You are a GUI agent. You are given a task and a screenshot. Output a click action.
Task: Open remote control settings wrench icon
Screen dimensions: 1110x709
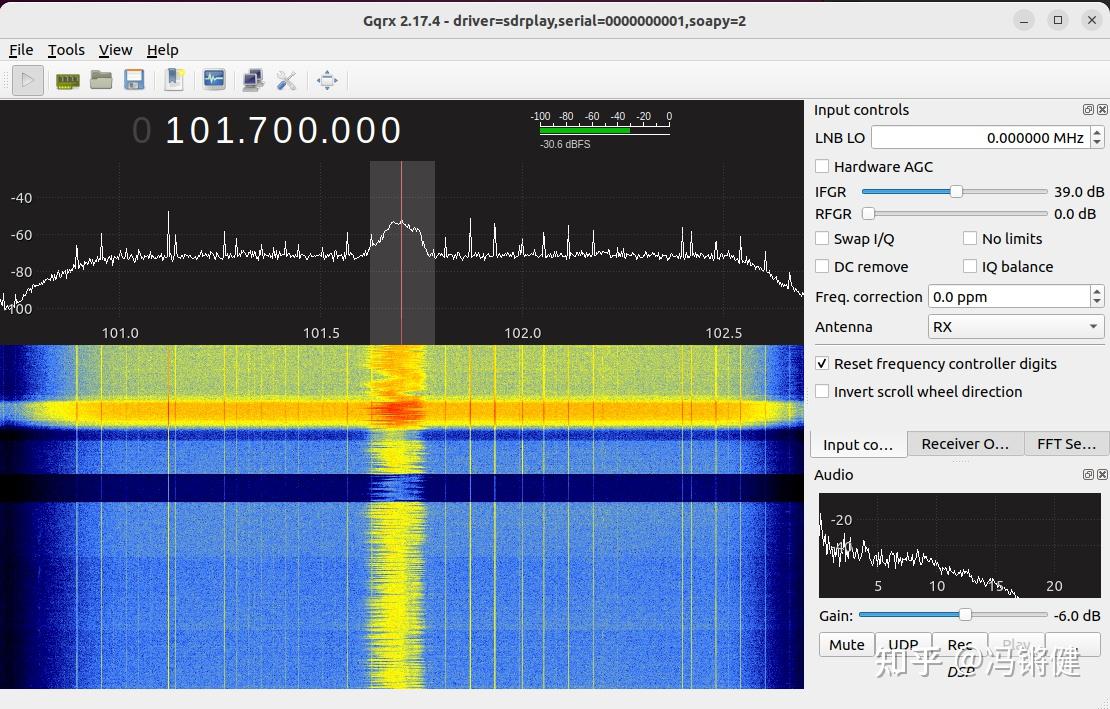tap(287, 81)
